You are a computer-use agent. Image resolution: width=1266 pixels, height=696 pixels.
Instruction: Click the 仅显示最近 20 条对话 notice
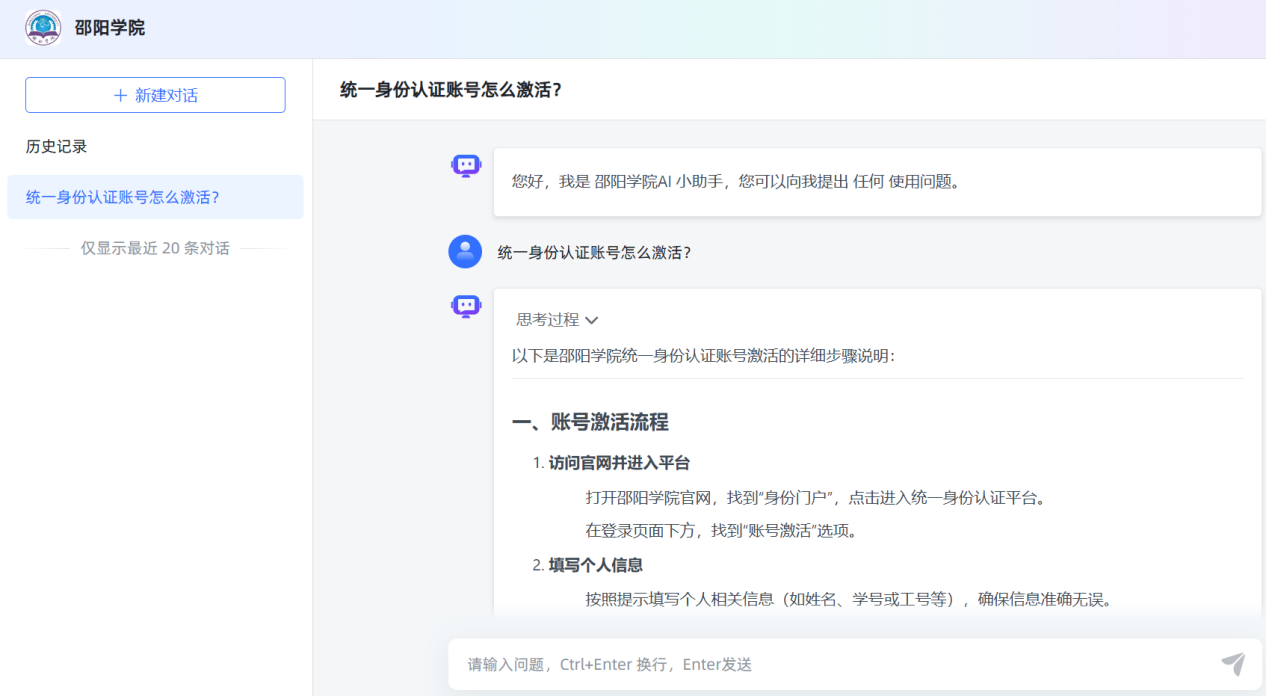155,248
